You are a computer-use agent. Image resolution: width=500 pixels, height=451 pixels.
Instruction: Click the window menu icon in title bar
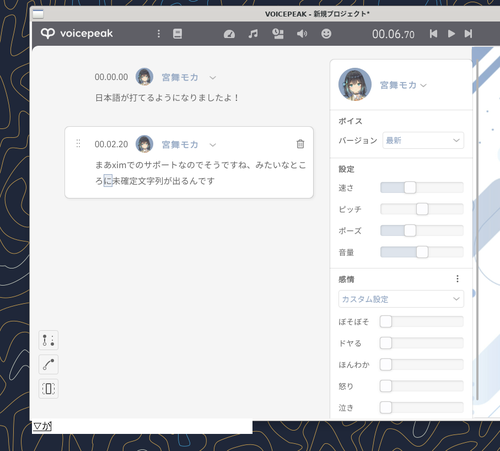[38, 14]
